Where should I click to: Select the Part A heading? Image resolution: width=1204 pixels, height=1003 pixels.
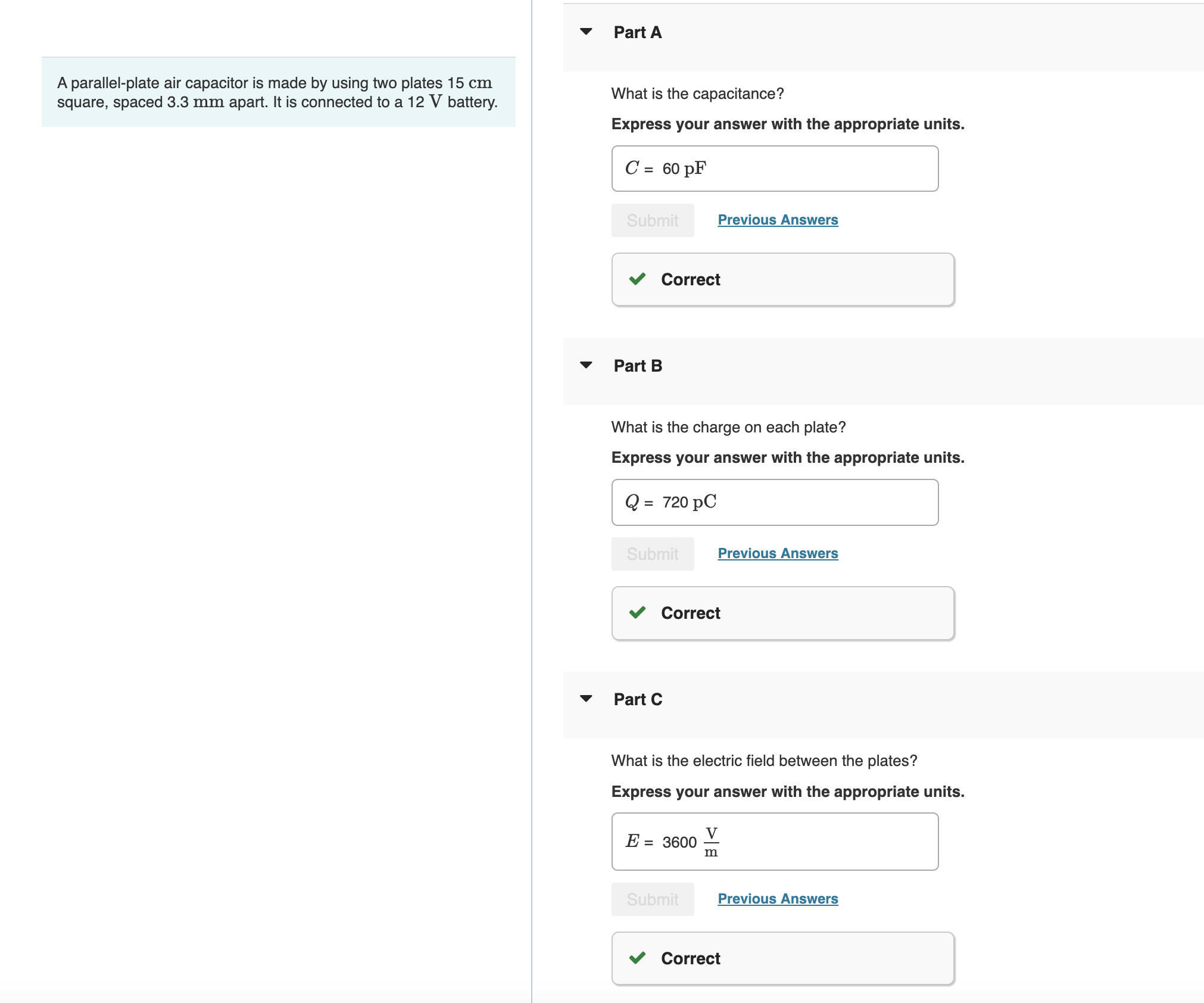(x=638, y=32)
